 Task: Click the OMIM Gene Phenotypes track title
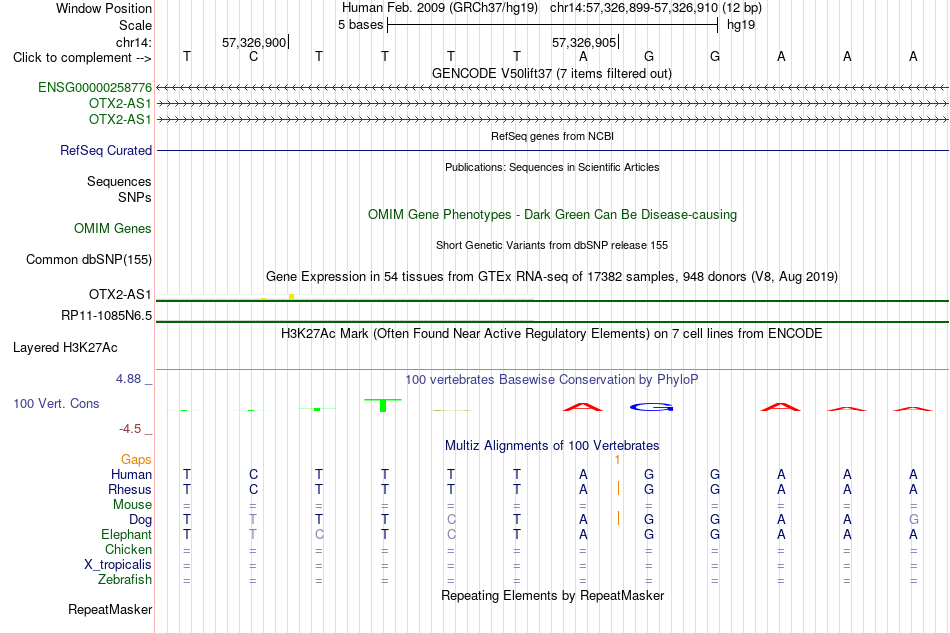click(x=553, y=214)
